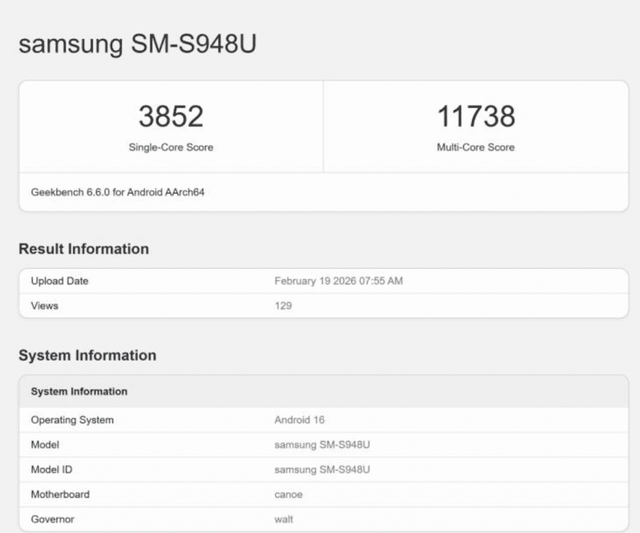Viewport: 640px width, 533px height.
Task: Click the Multi-Core Score label
Action: tap(475, 148)
